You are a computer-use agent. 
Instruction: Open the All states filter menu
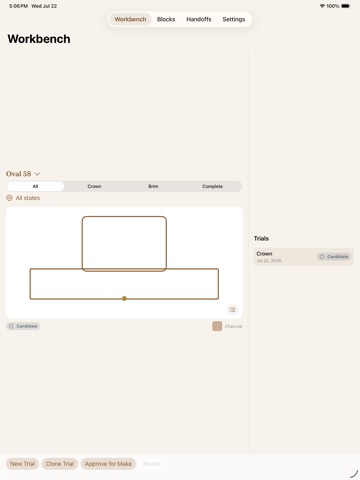pyautogui.click(x=23, y=198)
